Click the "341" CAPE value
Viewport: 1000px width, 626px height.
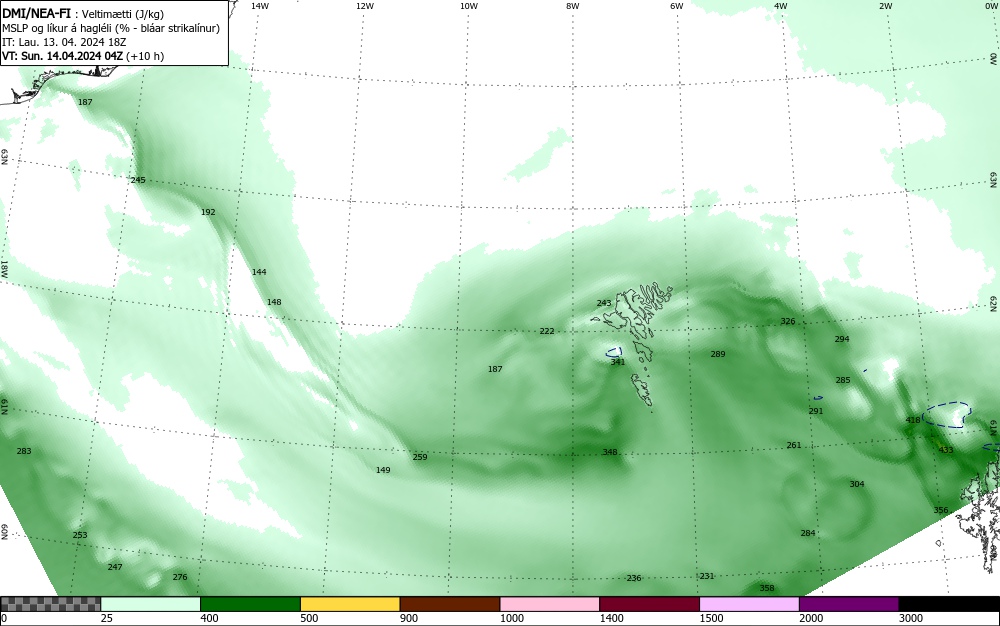click(618, 361)
